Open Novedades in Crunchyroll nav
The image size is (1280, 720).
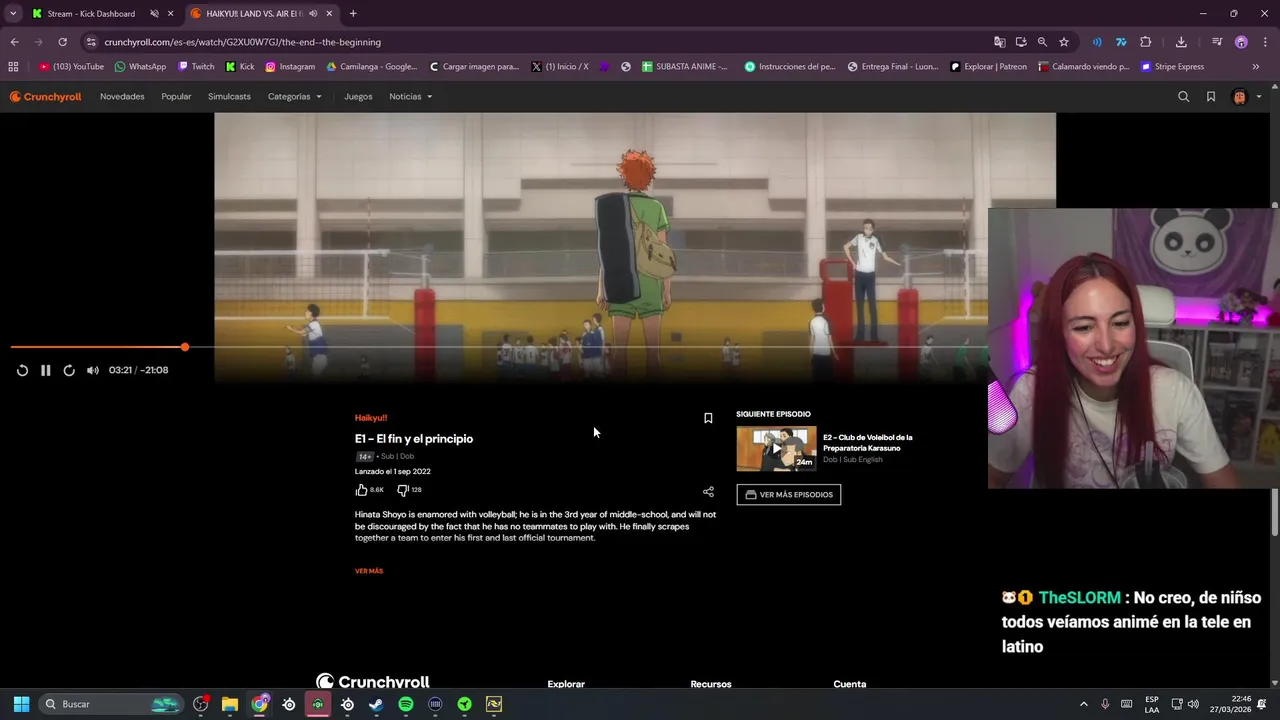(x=122, y=97)
